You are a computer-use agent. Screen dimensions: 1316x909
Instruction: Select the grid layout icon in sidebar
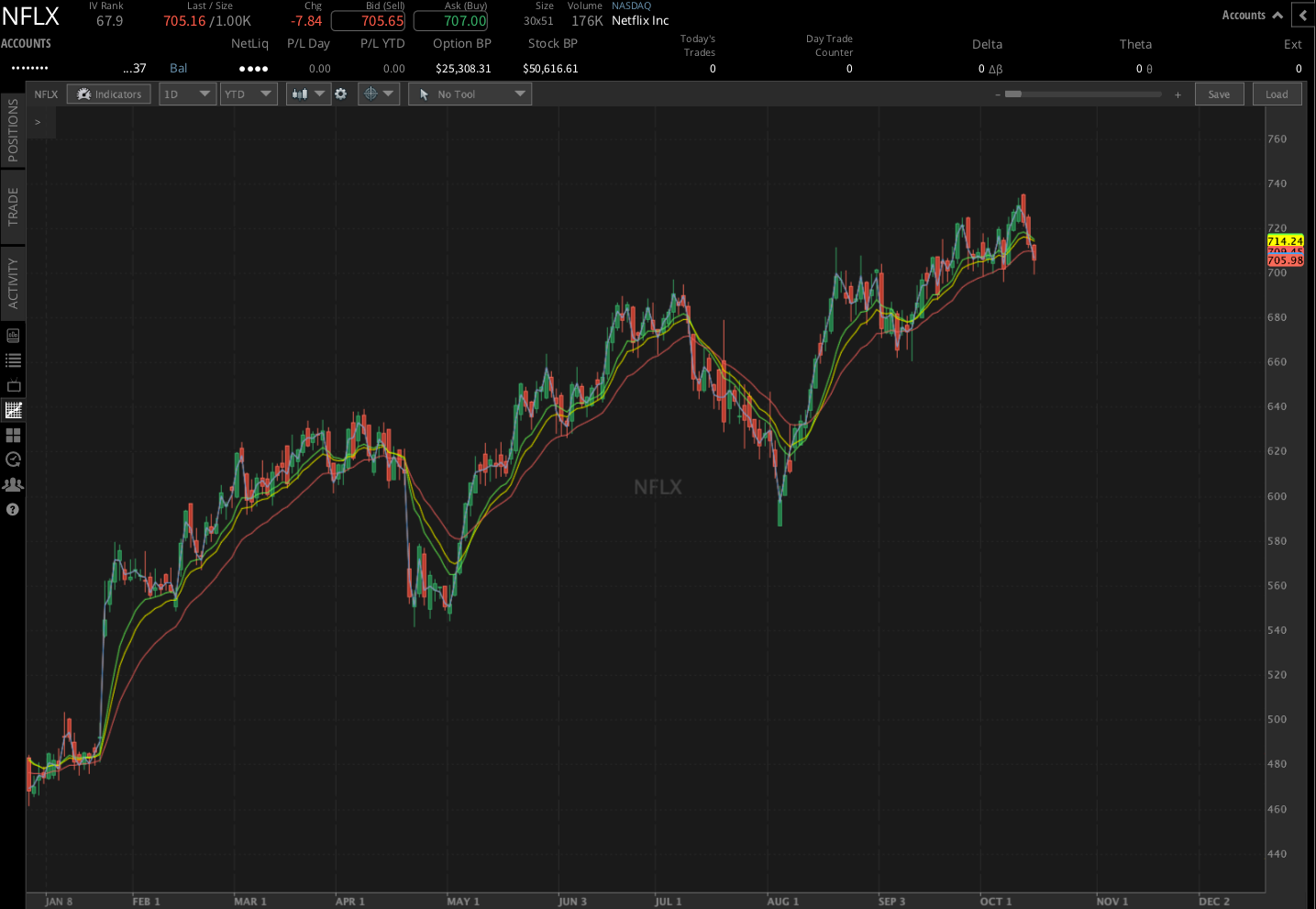point(13,436)
